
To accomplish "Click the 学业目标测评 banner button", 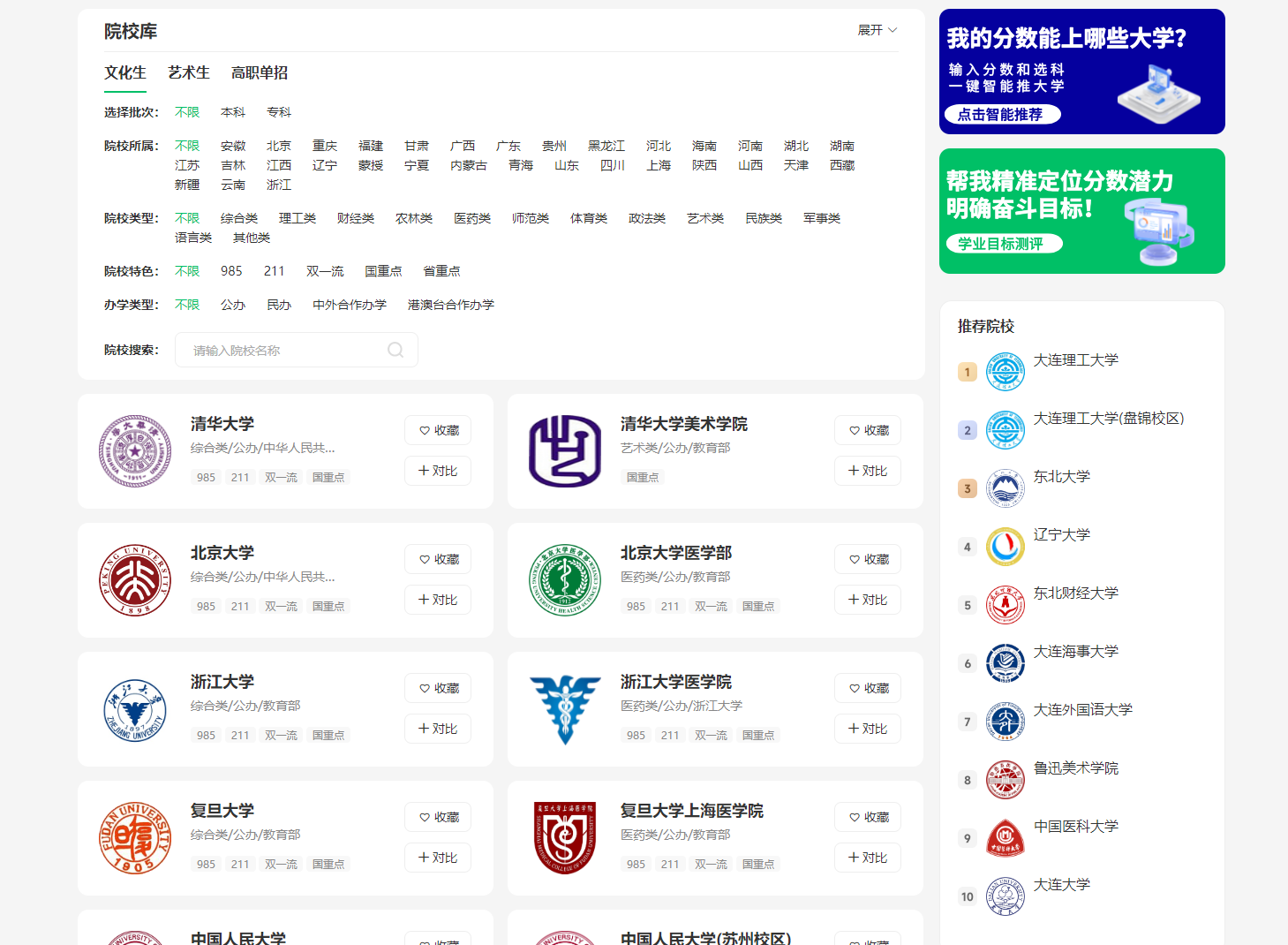I will [x=1003, y=244].
